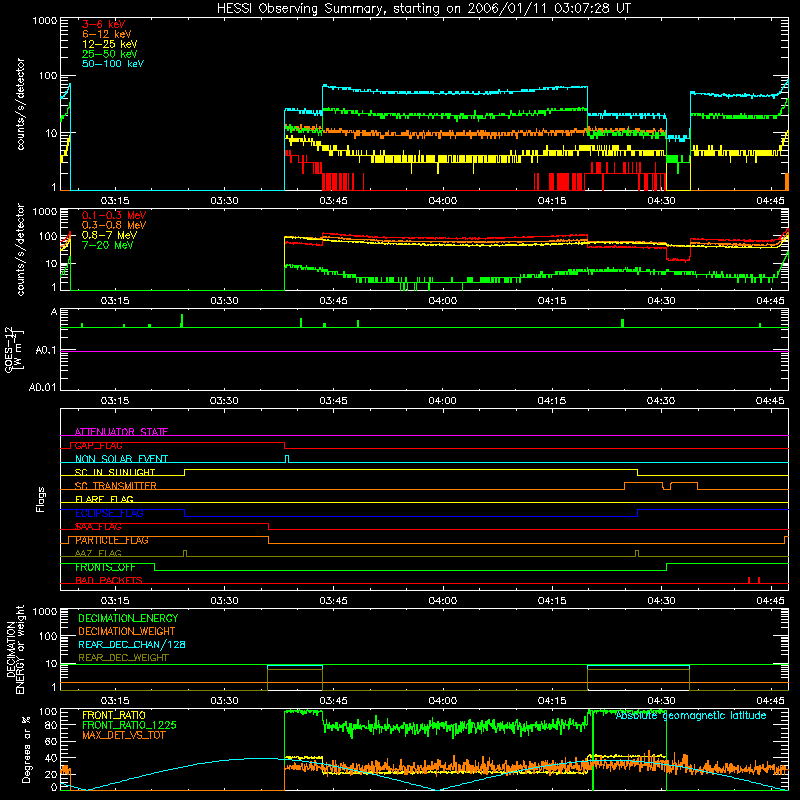Click the REAR_DEC_WEIGHT legend label
Screen dimensions: 800x800
click(x=123, y=658)
